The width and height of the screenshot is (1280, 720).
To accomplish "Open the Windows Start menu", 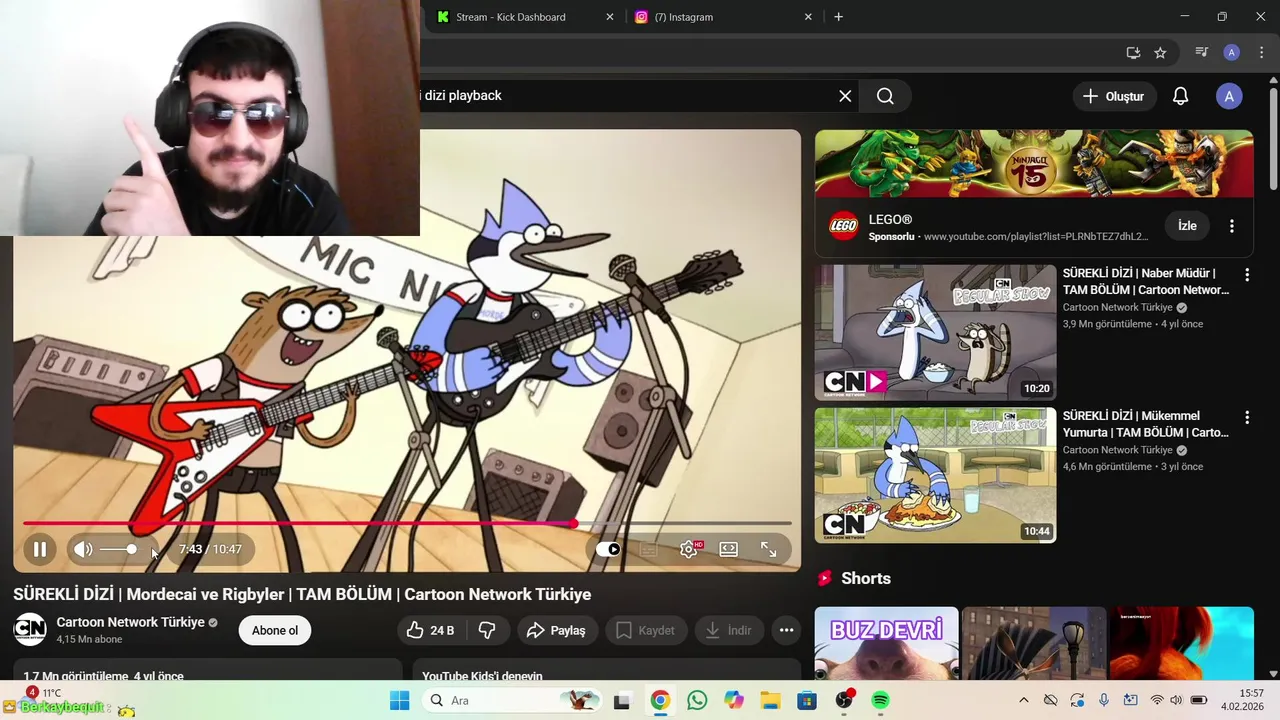I will 399,700.
